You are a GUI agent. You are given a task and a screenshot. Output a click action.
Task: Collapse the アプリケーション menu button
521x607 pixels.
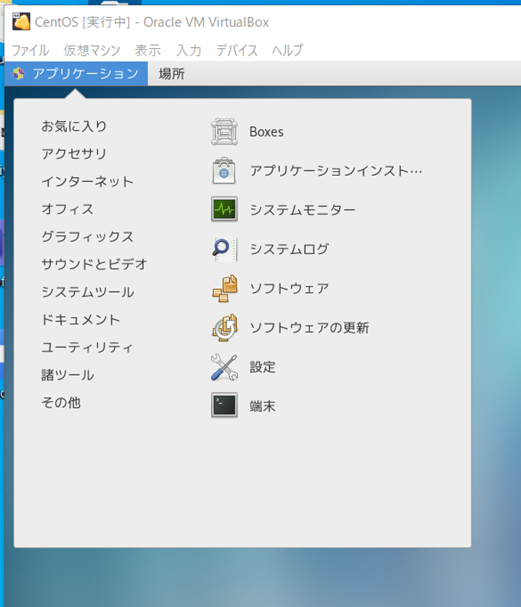coord(76,74)
